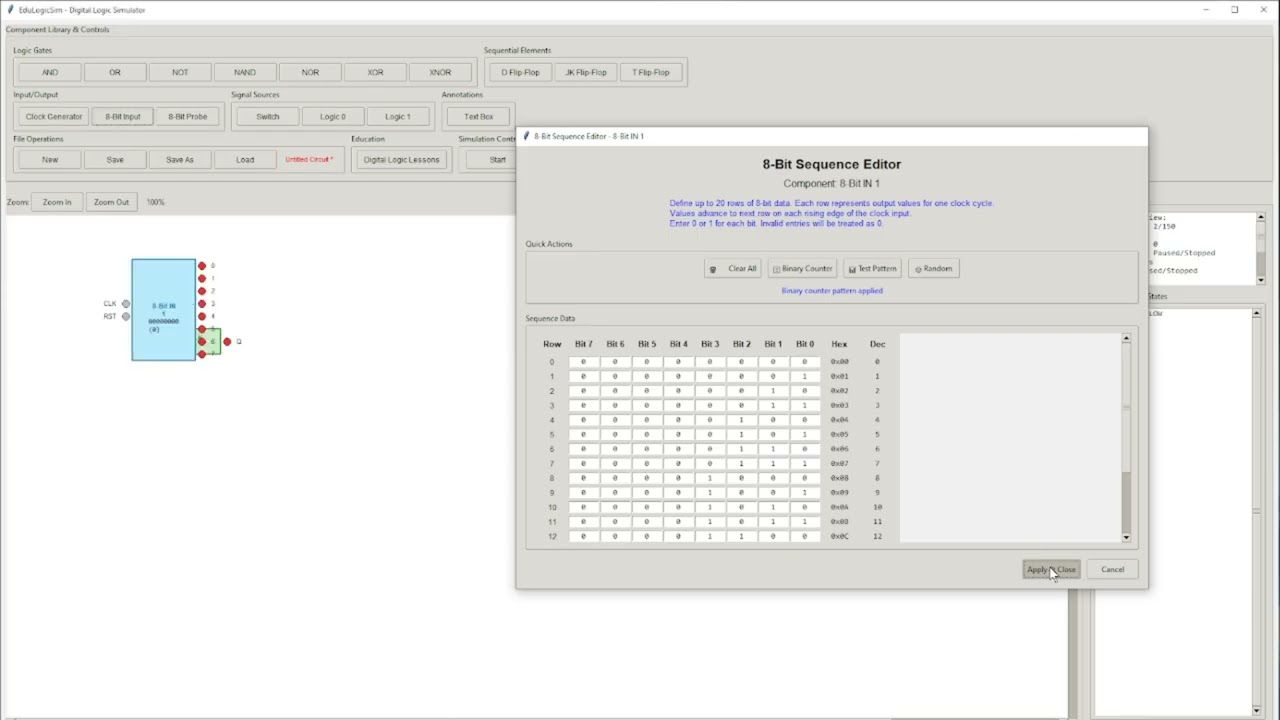Click output pin 0 of the 8-Bit IN block
This screenshot has width=1280, height=720.
coord(202,266)
